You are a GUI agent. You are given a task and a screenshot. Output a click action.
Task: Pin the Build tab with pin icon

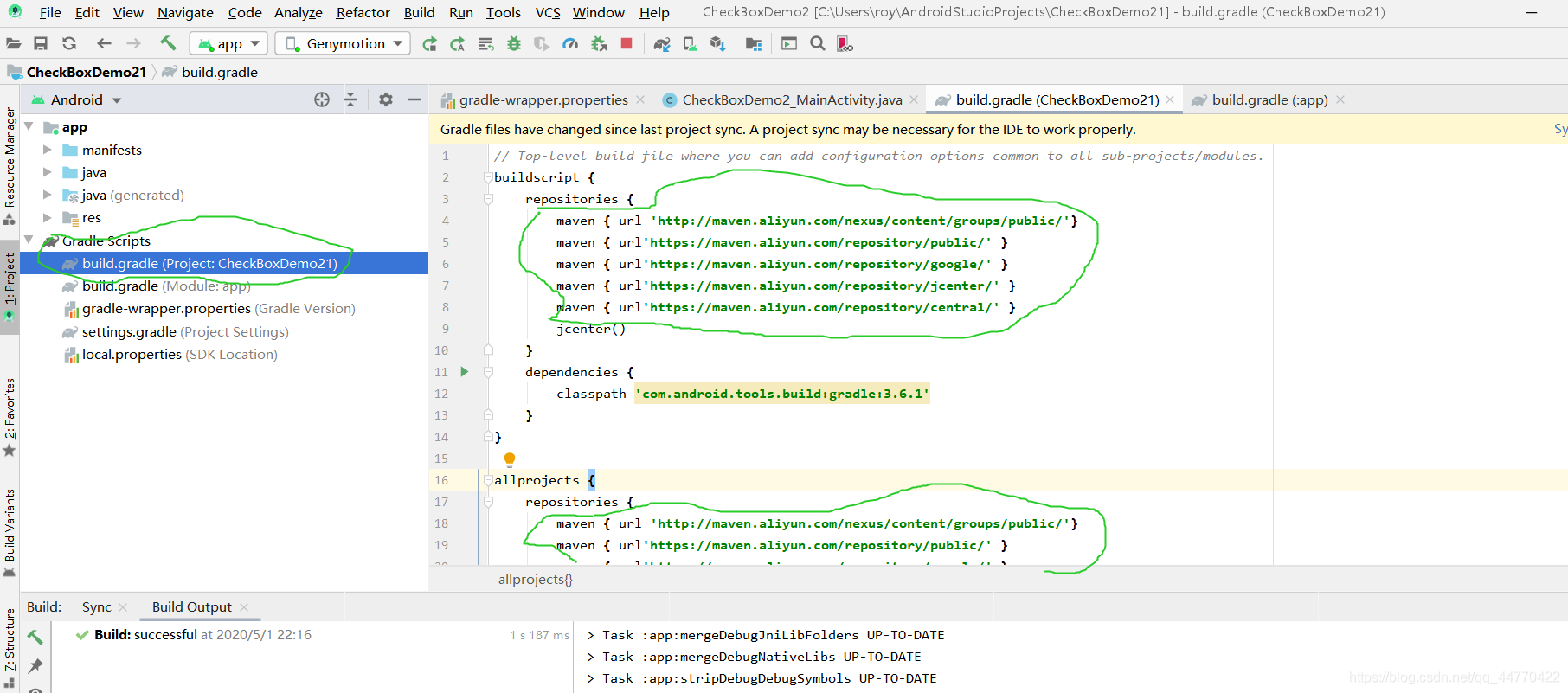(35, 665)
